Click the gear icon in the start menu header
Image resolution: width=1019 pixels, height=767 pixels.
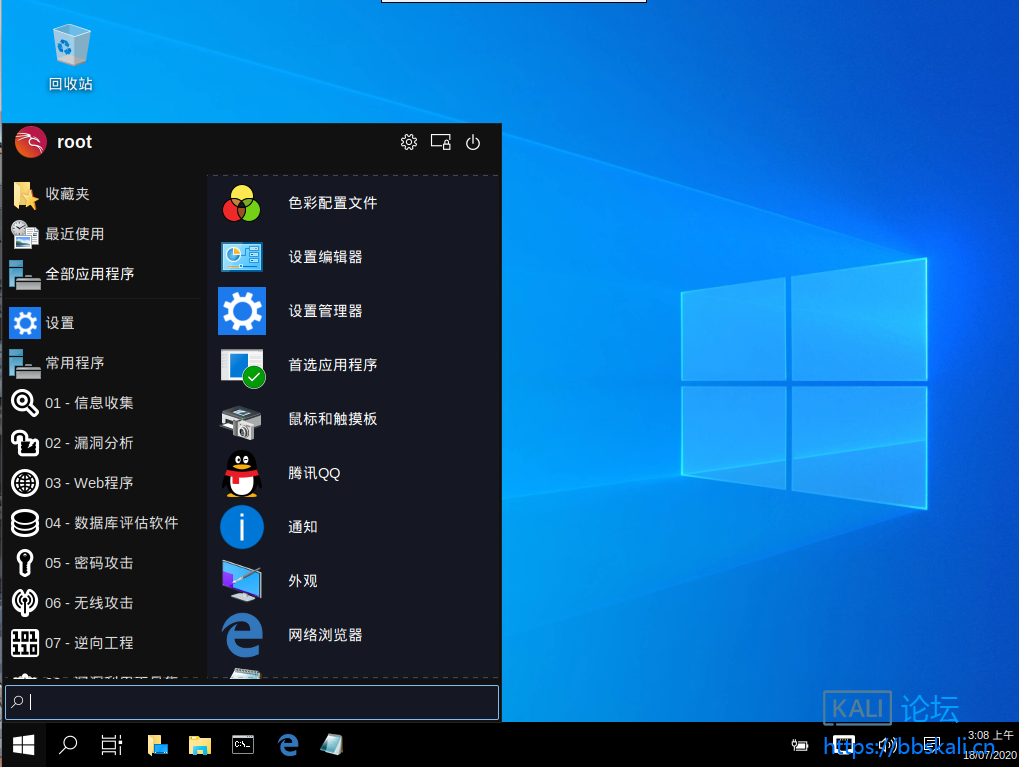[409, 142]
